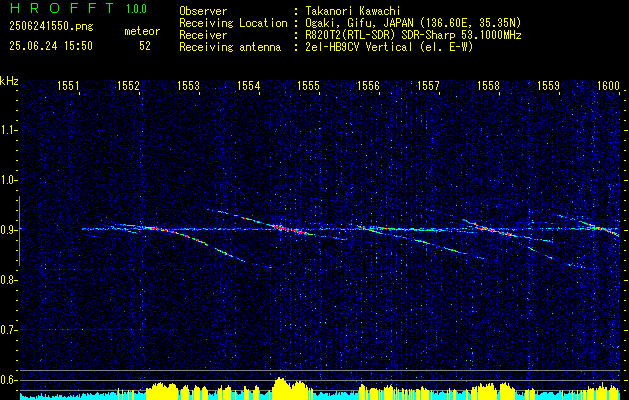Click the 1553 time marker
629x400 pixels.
coord(188,85)
